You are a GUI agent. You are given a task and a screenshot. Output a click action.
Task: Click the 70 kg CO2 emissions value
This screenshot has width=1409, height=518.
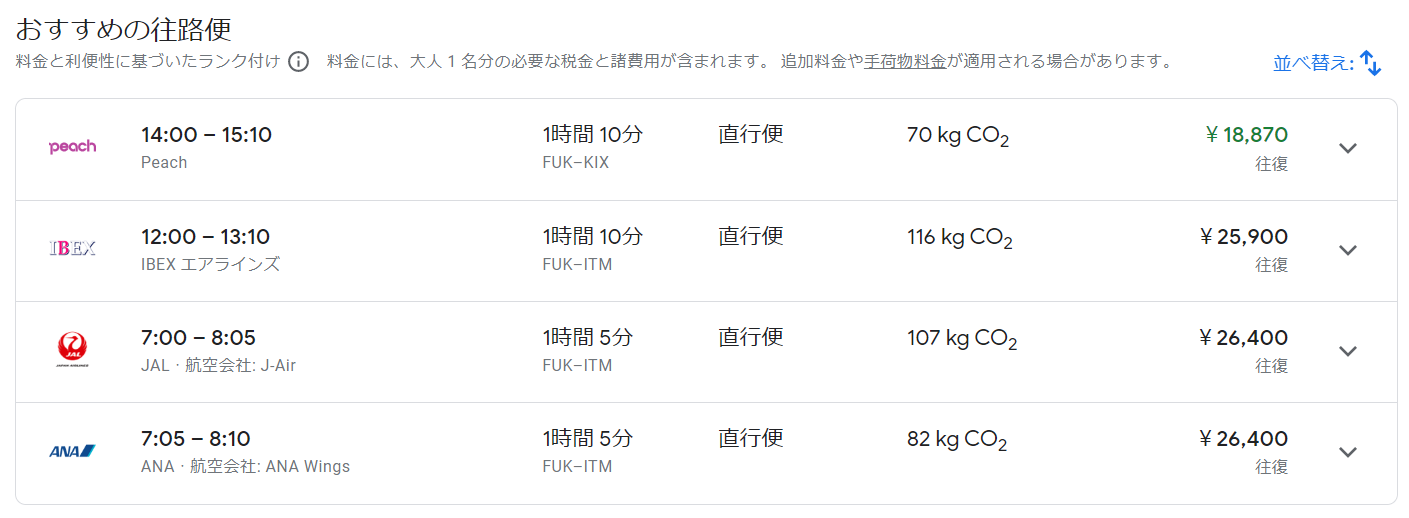tap(957, 136)
